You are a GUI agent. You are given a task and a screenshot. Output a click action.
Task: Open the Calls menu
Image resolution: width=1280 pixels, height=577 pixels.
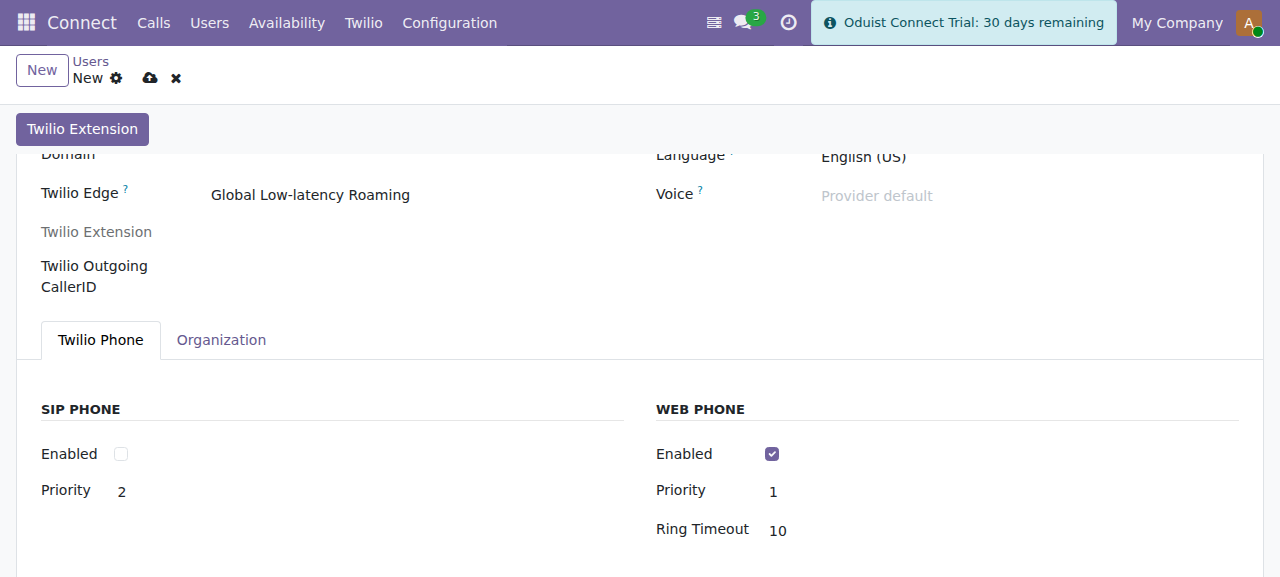point(154,23)
